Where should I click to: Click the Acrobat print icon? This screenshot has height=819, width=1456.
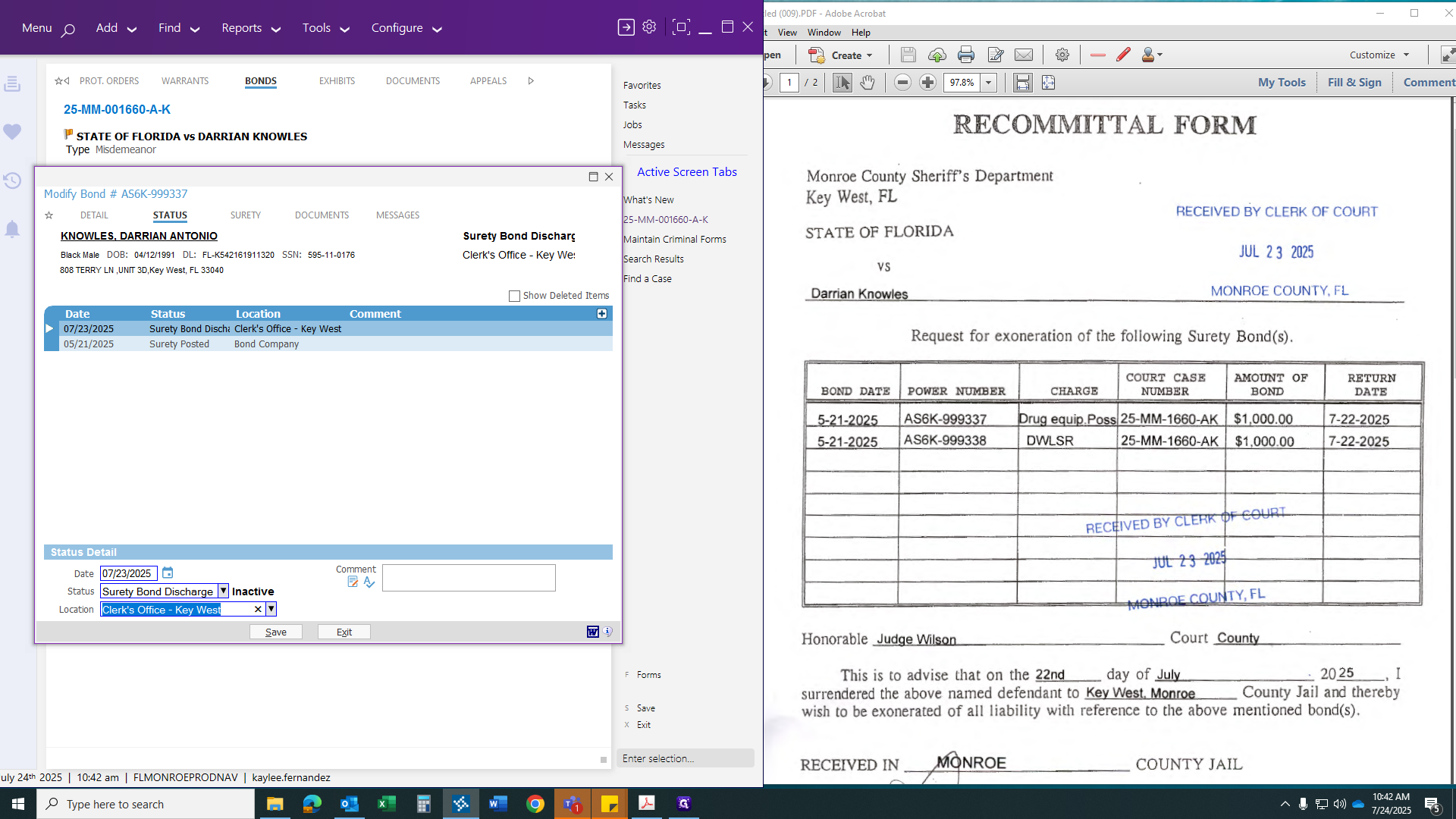pos(965,55)
